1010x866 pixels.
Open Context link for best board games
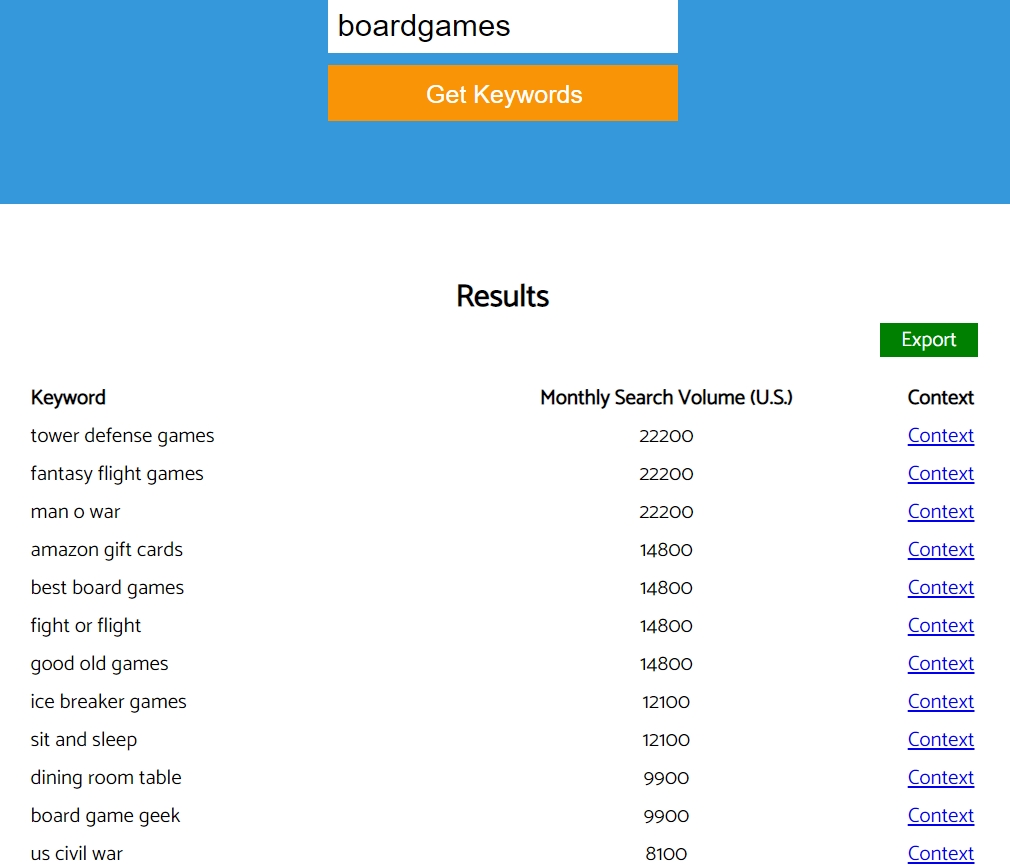point(940,588)
